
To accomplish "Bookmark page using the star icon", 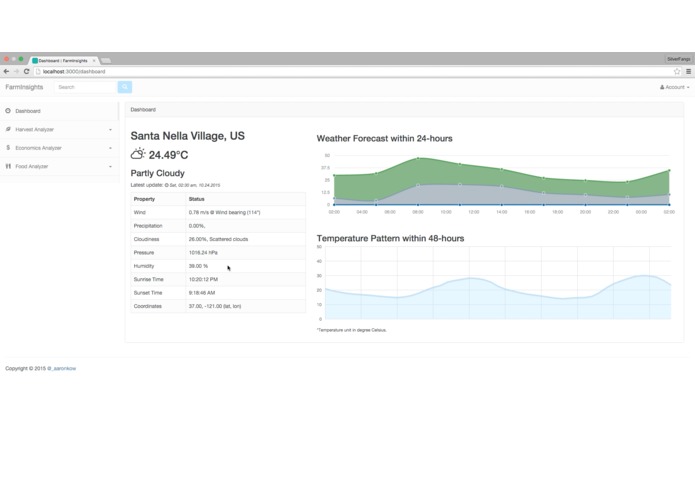I will (x=677, y=71).
